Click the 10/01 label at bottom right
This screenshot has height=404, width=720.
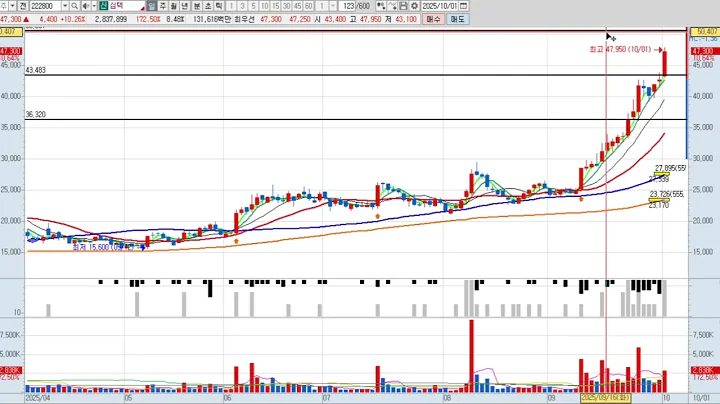(701, 398)
